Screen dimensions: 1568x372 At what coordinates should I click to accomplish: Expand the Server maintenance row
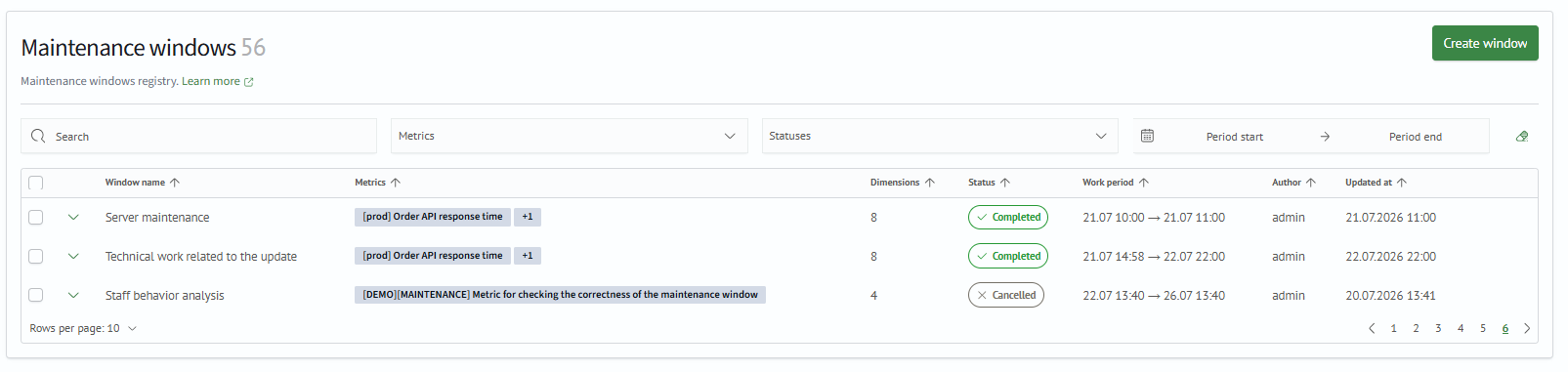[73, 217]
